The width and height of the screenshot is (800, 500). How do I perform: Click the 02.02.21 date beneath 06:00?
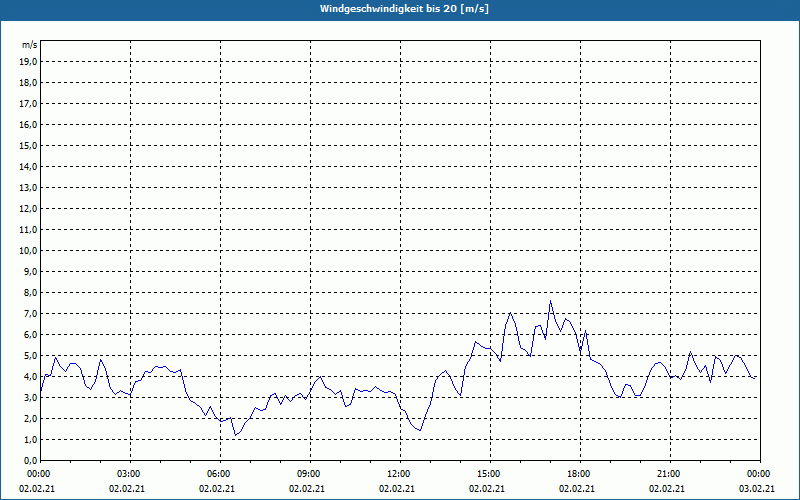click(217, 488)
